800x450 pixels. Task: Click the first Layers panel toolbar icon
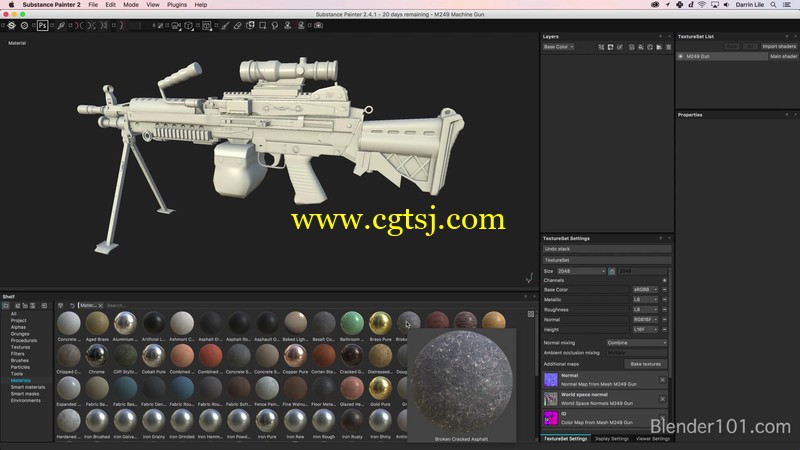[x=601, y=47]
